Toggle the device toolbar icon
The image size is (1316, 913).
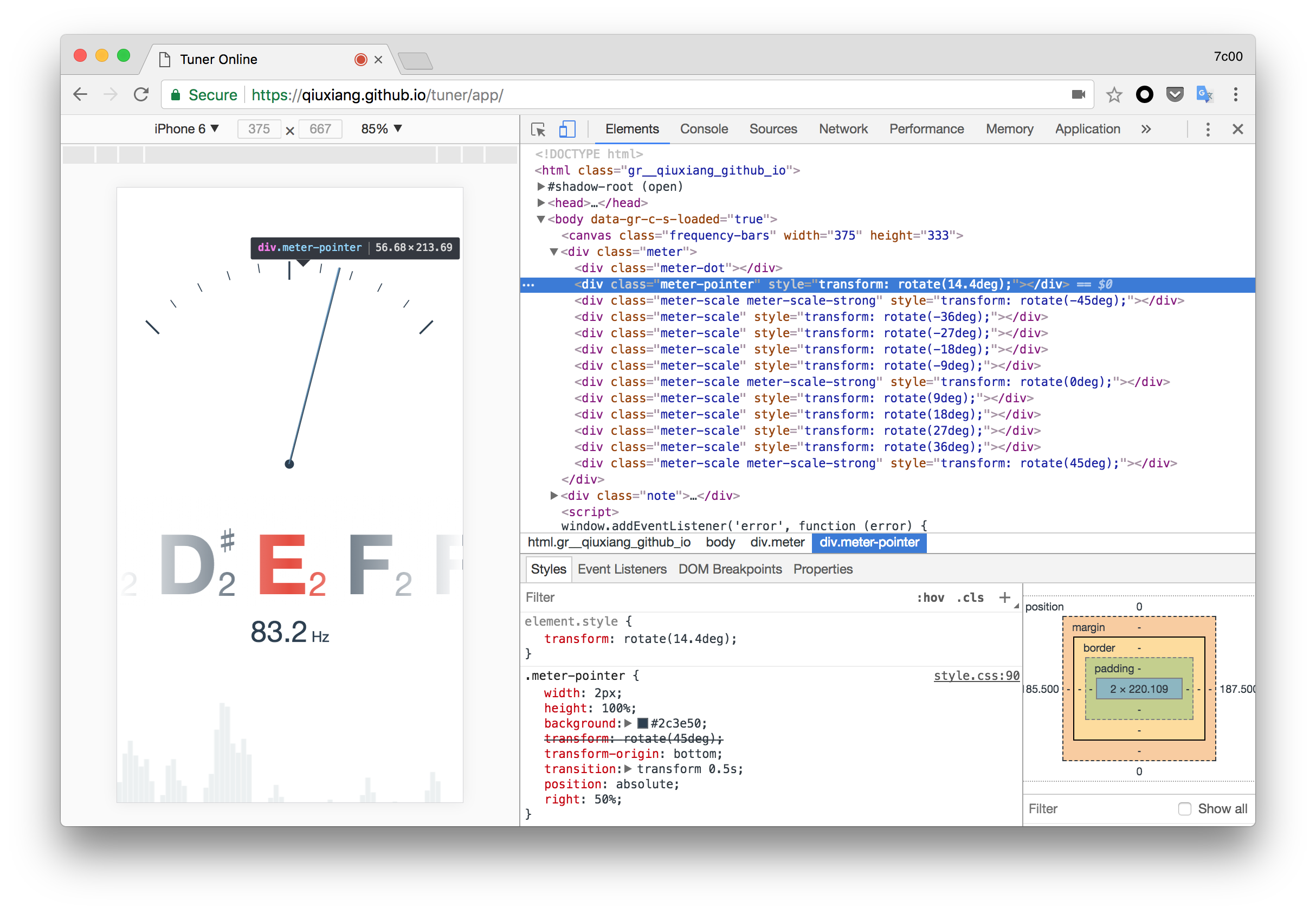[567, 129]
